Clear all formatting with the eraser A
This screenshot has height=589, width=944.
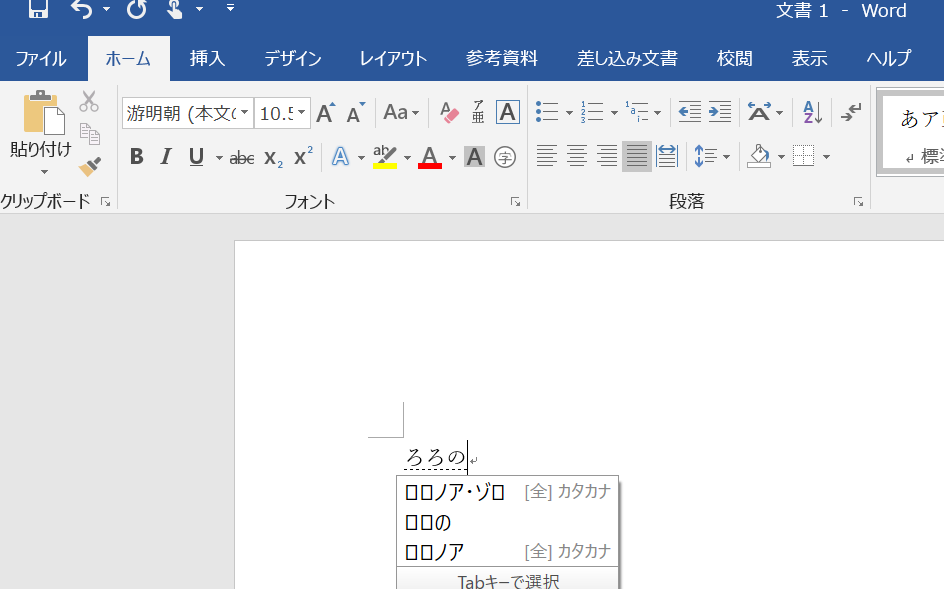point(449,113)
